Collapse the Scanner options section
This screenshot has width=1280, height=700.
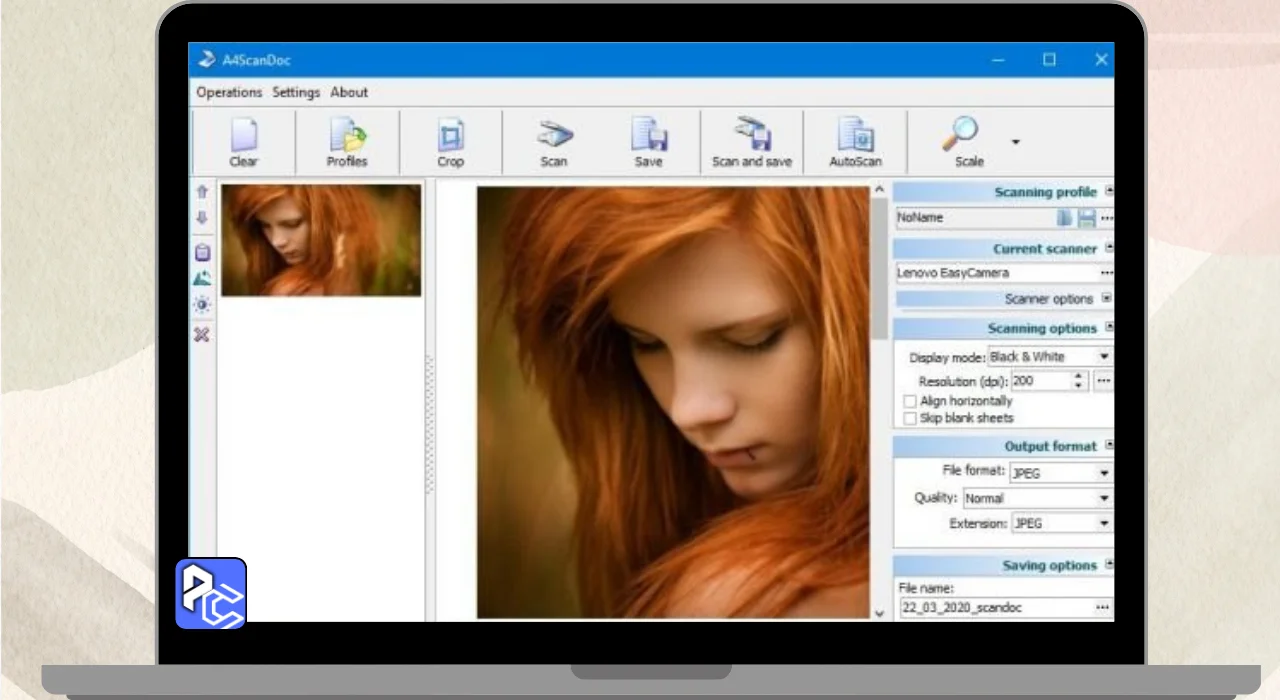pos(1106,298)
